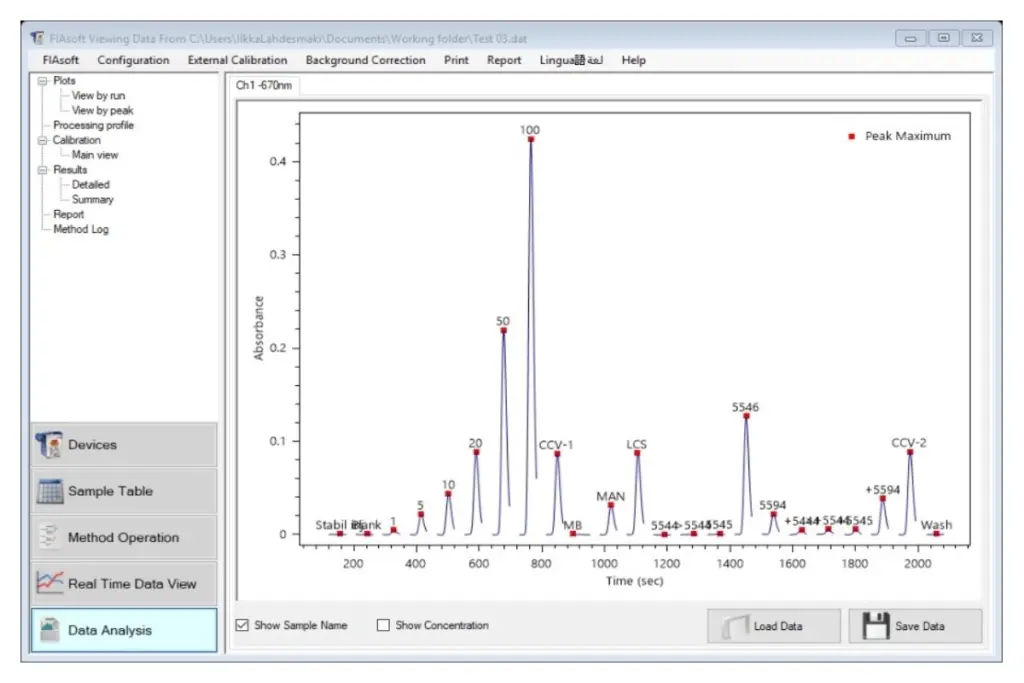1024x683 pixels.
Task: Collapse the Calibration tree node
Action: [42, 140]
